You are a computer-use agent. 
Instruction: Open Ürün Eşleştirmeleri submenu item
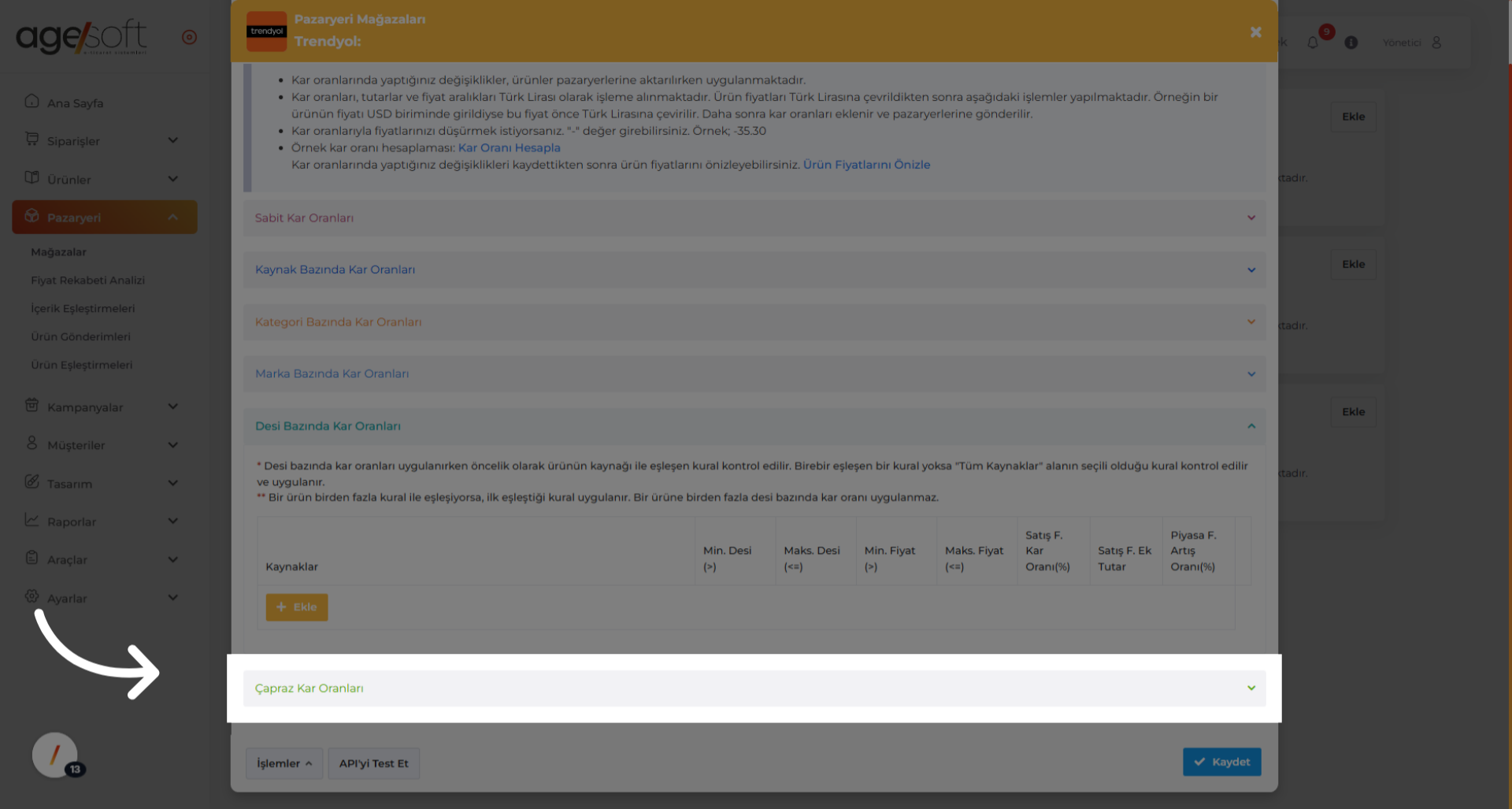click(x=82, y=366)
